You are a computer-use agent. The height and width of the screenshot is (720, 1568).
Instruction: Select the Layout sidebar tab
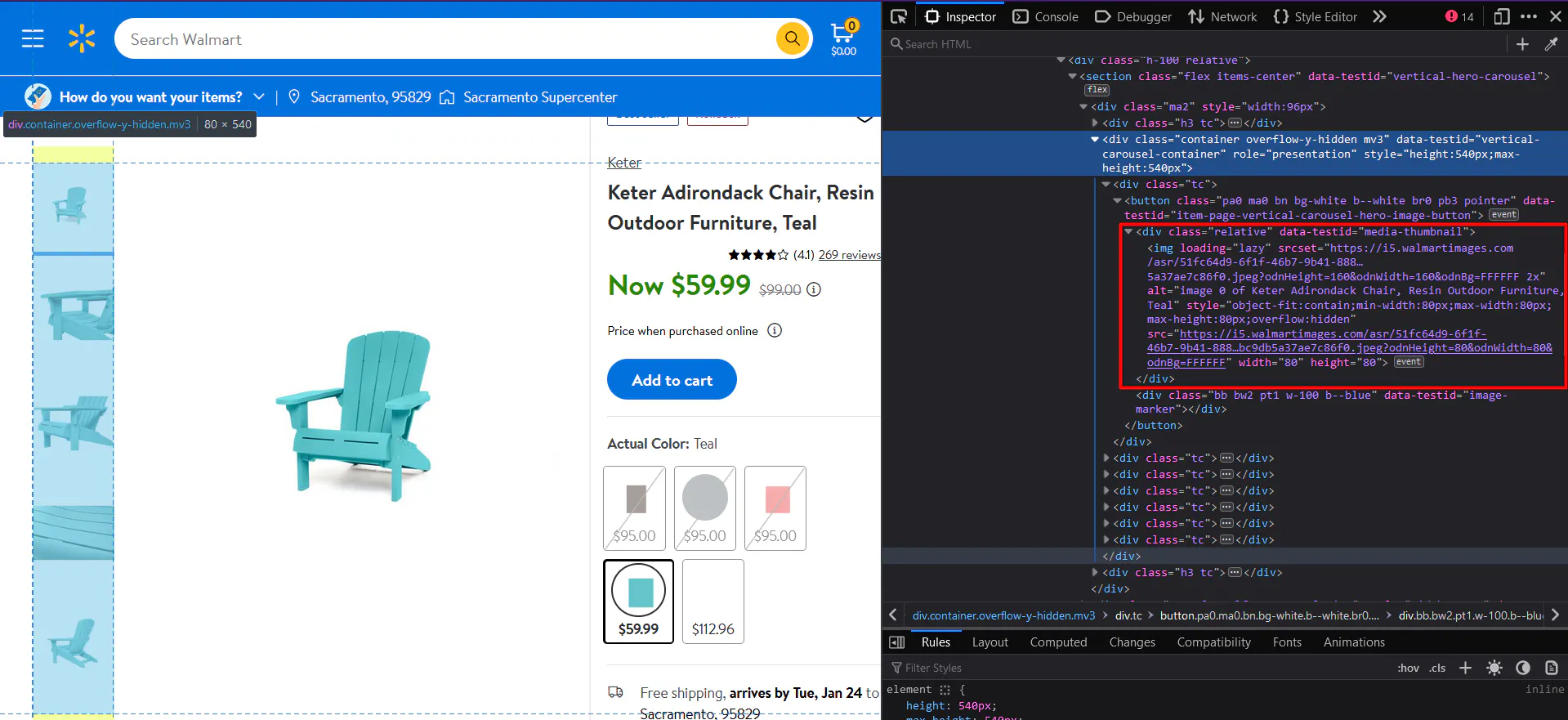(x=990, y=642)
